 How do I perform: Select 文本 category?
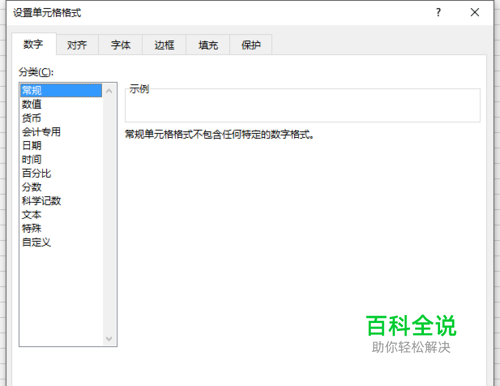point(61,215)
